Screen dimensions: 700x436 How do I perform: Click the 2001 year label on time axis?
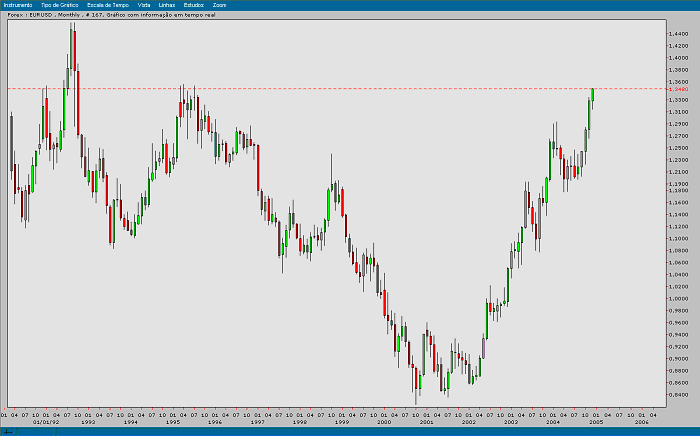(x=426, y=422)
